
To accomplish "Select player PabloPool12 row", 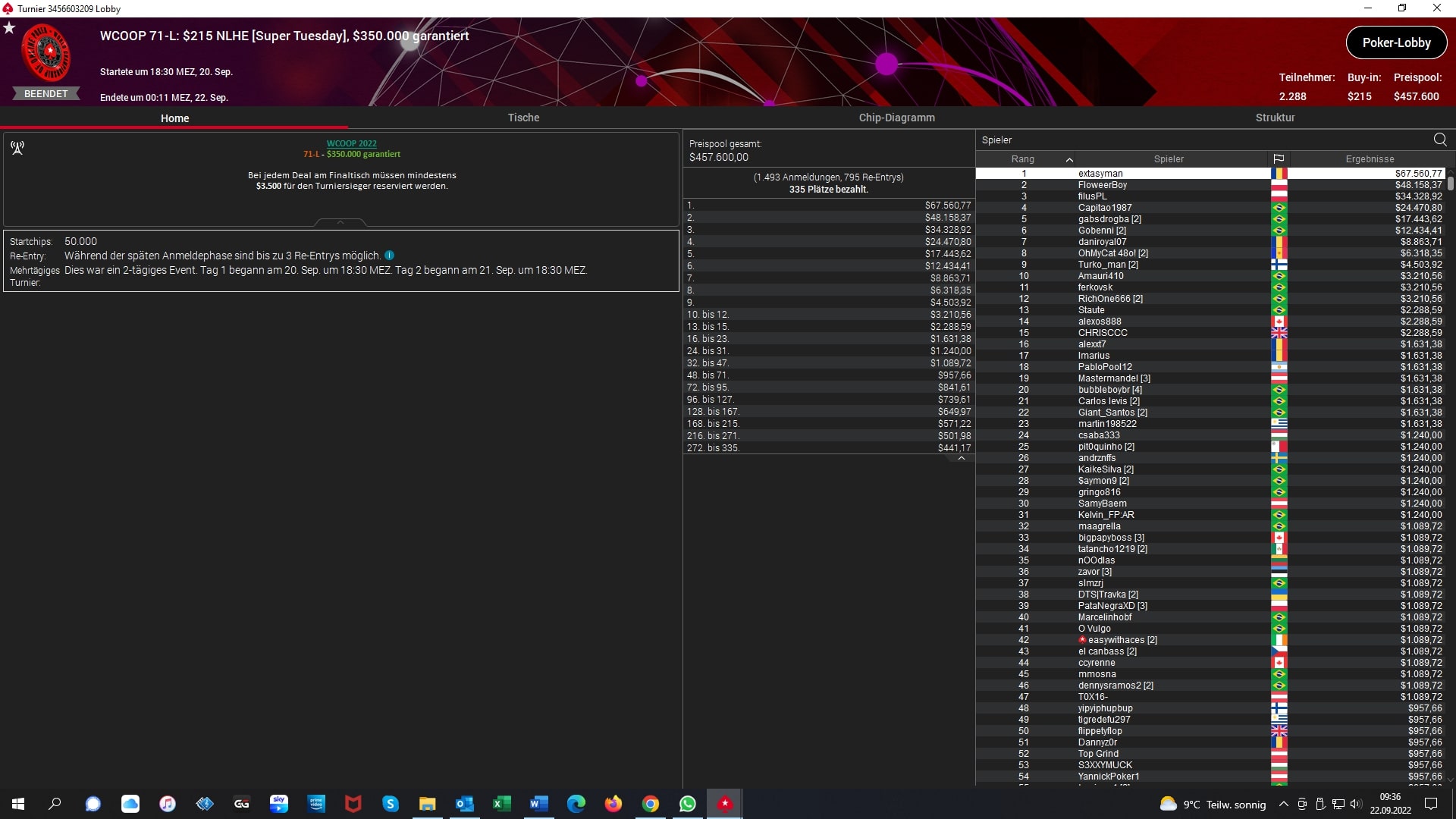I will (x=1210, y=367).
